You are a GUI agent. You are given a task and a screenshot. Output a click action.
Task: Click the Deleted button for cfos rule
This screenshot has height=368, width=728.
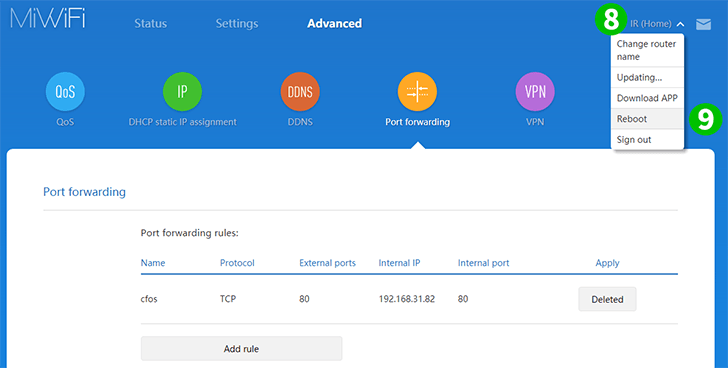click(607, 299)
